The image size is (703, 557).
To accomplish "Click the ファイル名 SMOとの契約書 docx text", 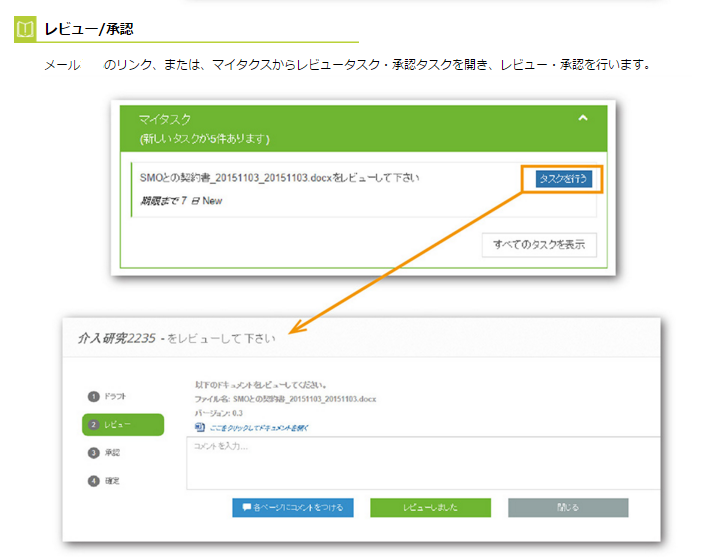I will [285, 399].
